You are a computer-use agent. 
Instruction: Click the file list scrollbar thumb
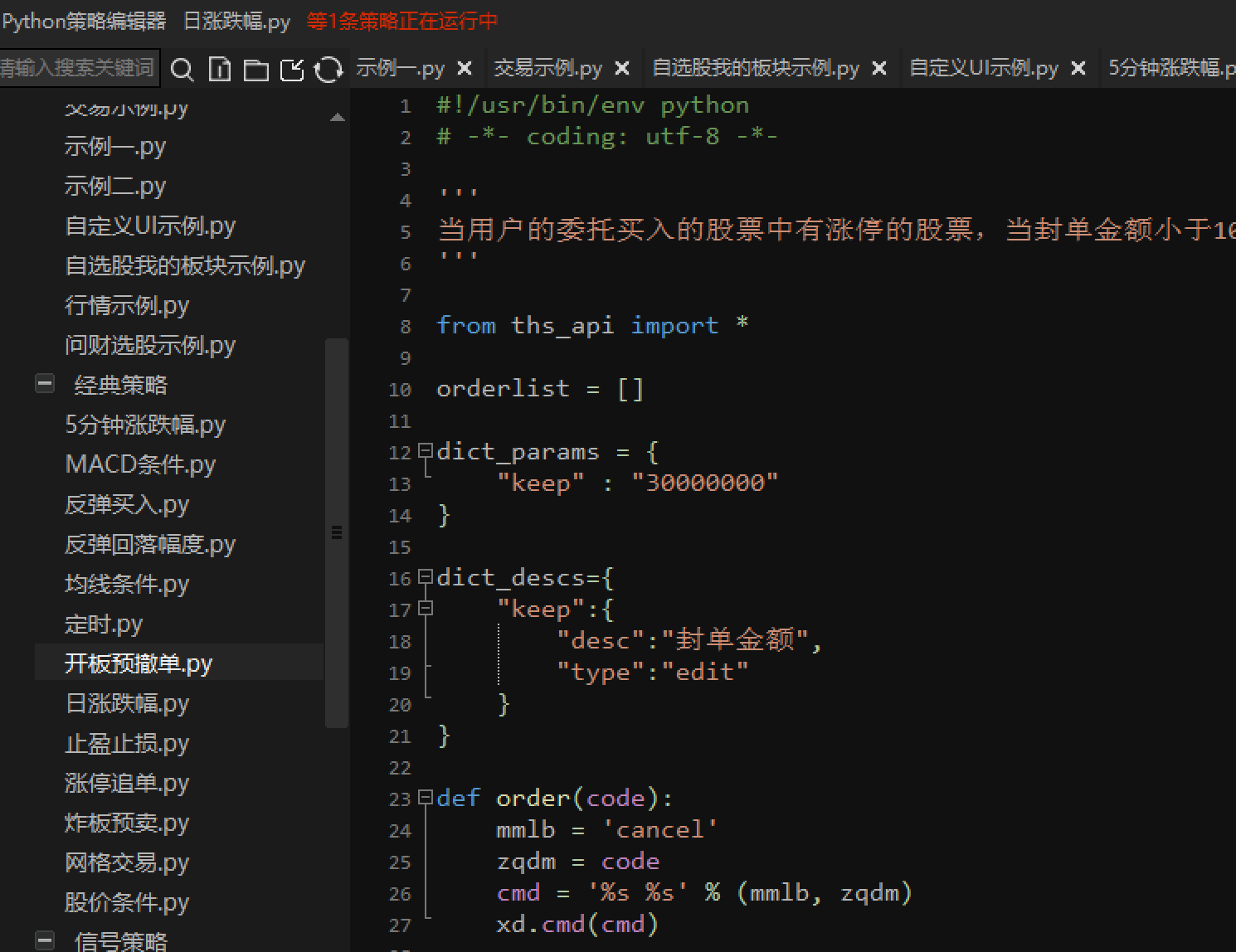337,532
